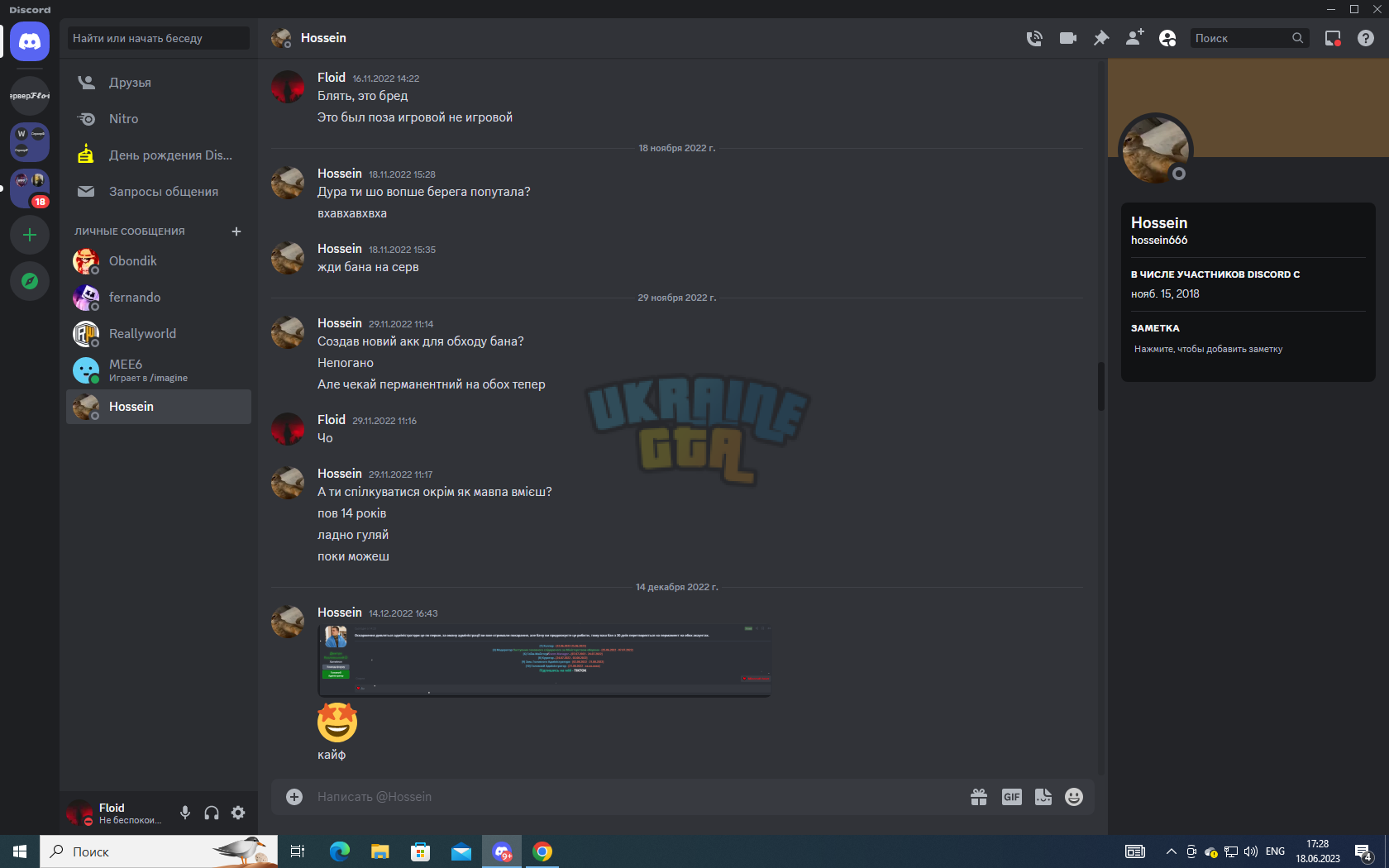Start a video call with Hossein
This screenshot has width=1389, height=868.
1068,38
